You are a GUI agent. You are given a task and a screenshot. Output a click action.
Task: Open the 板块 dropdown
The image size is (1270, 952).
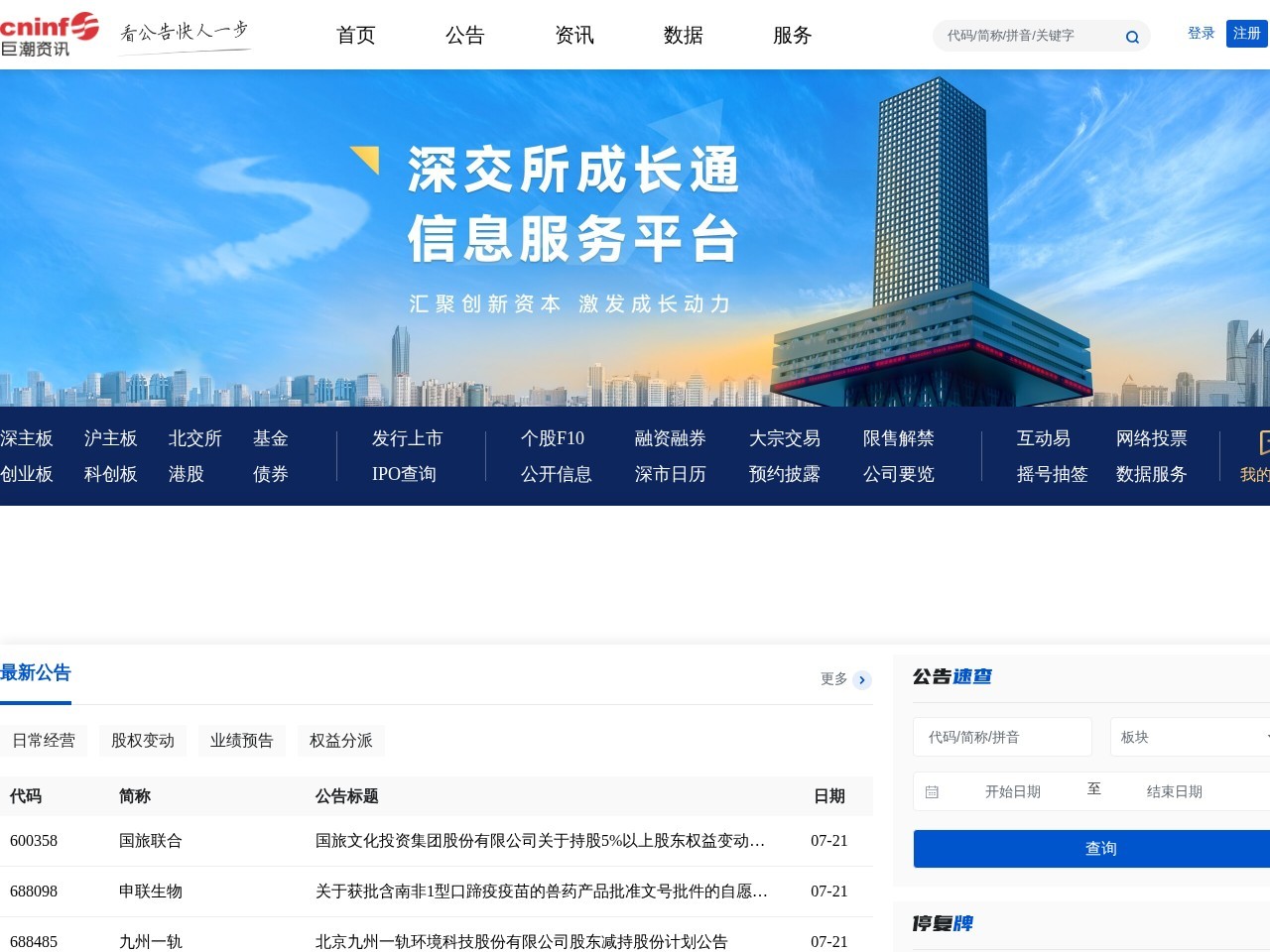click(x=1190, y=737)
